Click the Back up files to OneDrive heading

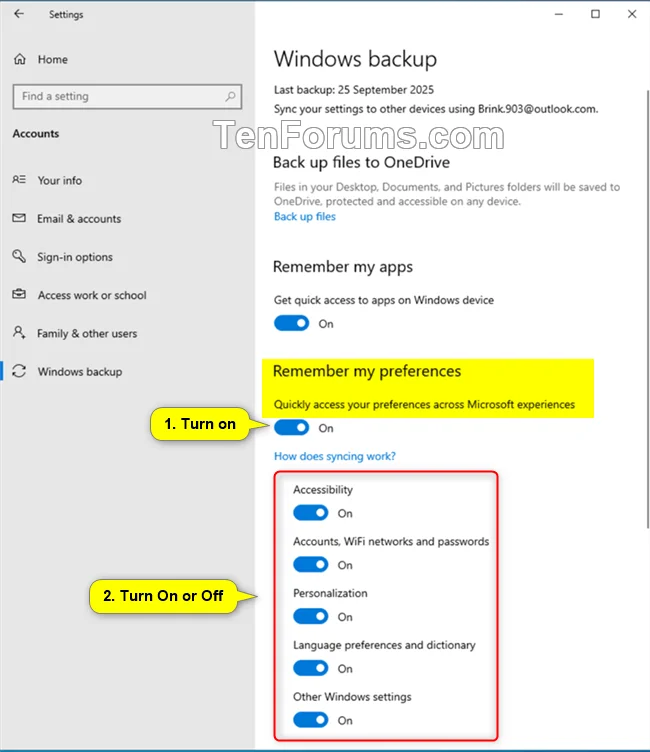point(361,163)
